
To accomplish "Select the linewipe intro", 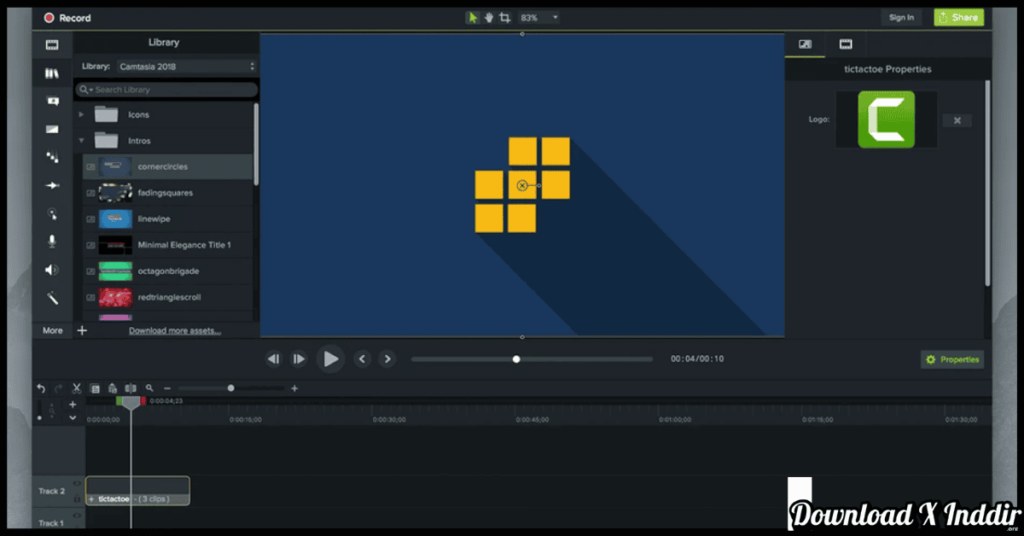I will point(168,219).
